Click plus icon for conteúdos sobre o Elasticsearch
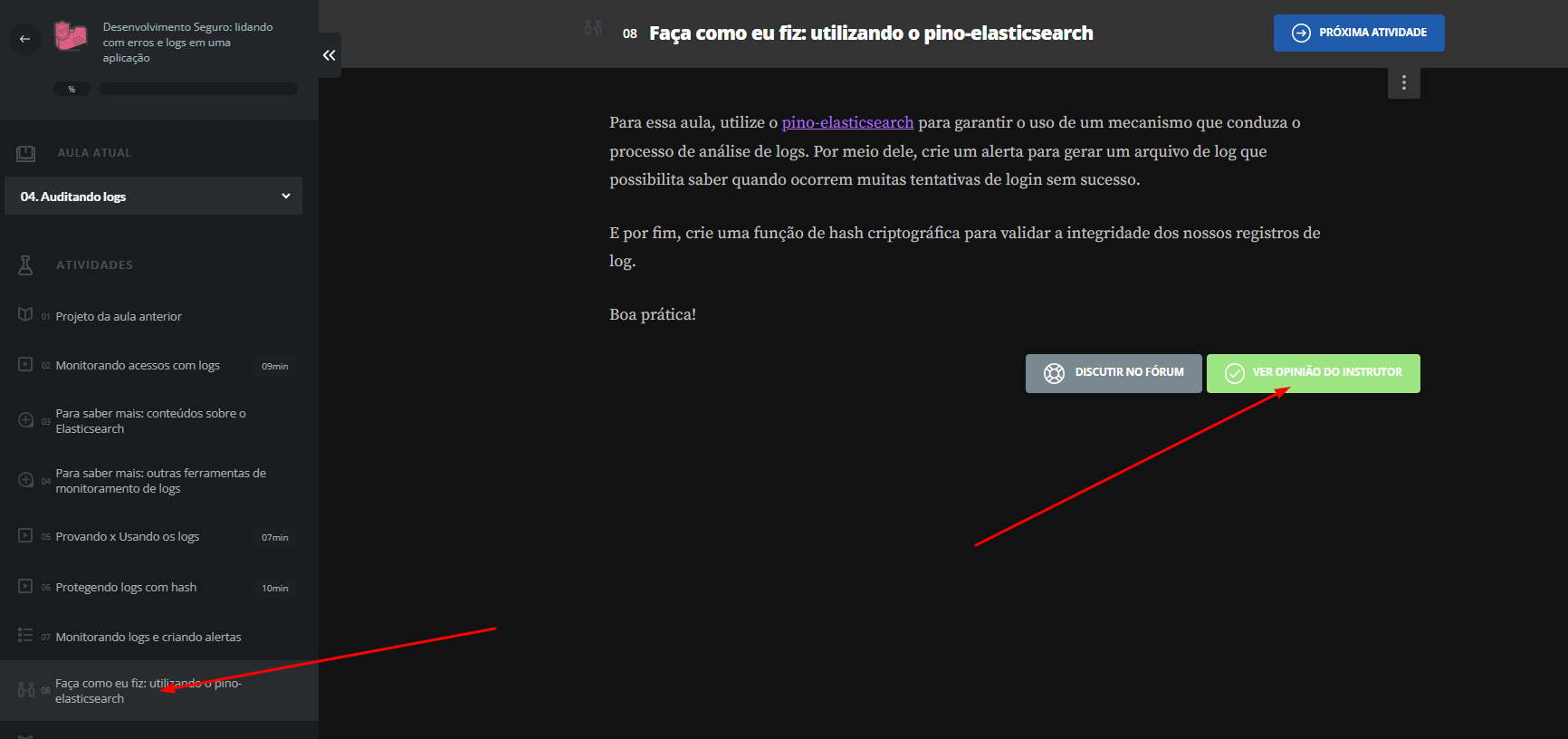Image resolution: width=1568 pixels, height=739 pixels. [25, 420]
